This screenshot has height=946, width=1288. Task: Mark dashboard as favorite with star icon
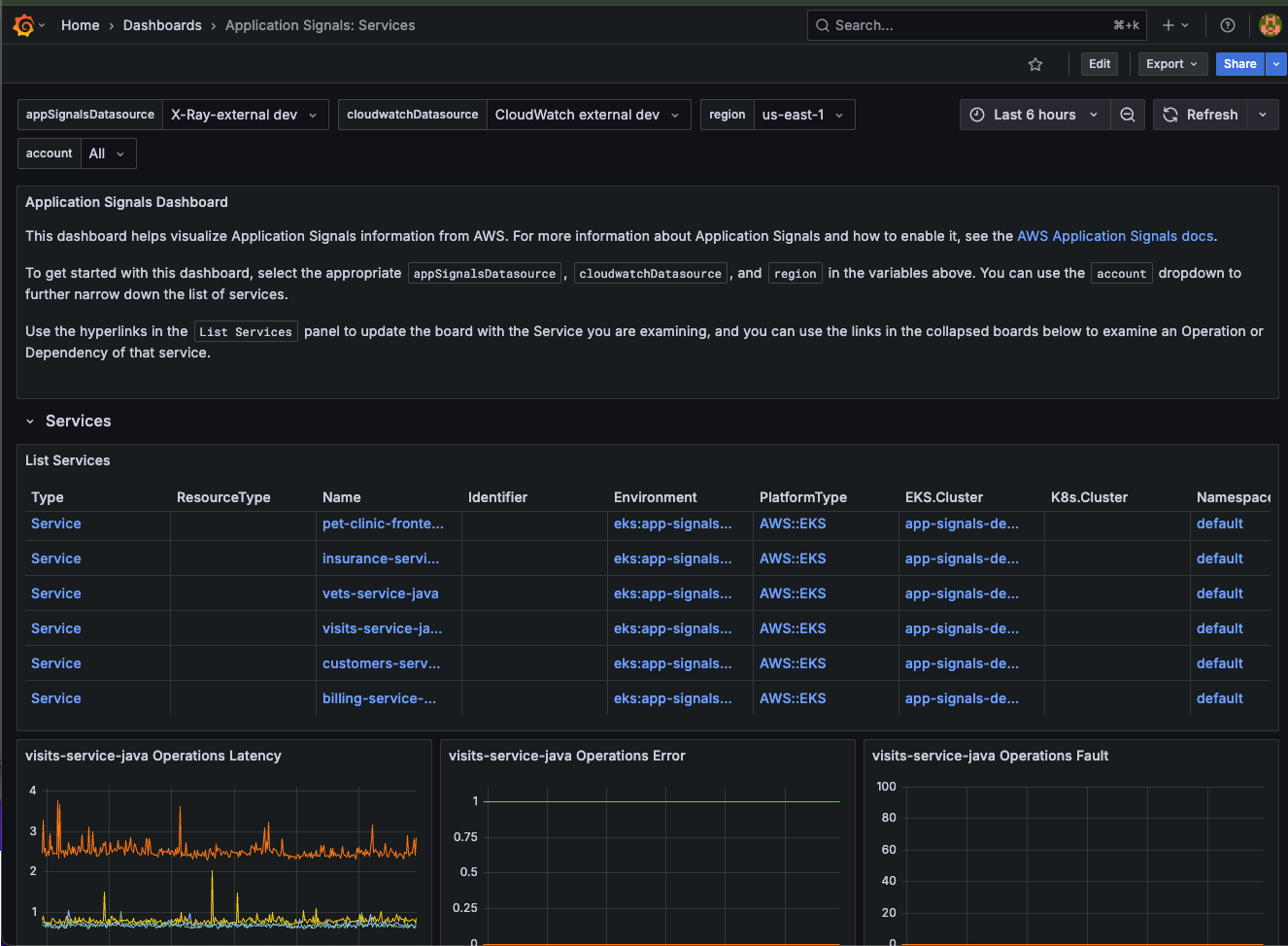[1035, 64]
